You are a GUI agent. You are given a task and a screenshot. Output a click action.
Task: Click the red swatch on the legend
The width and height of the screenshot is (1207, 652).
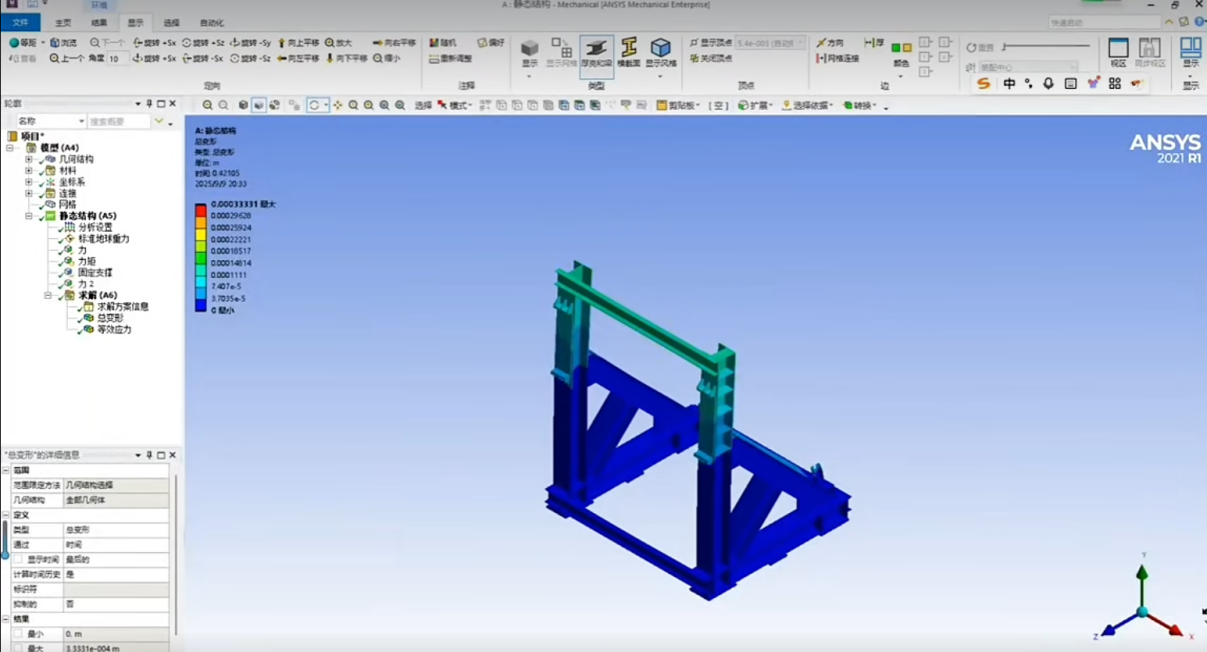[201, 209]
